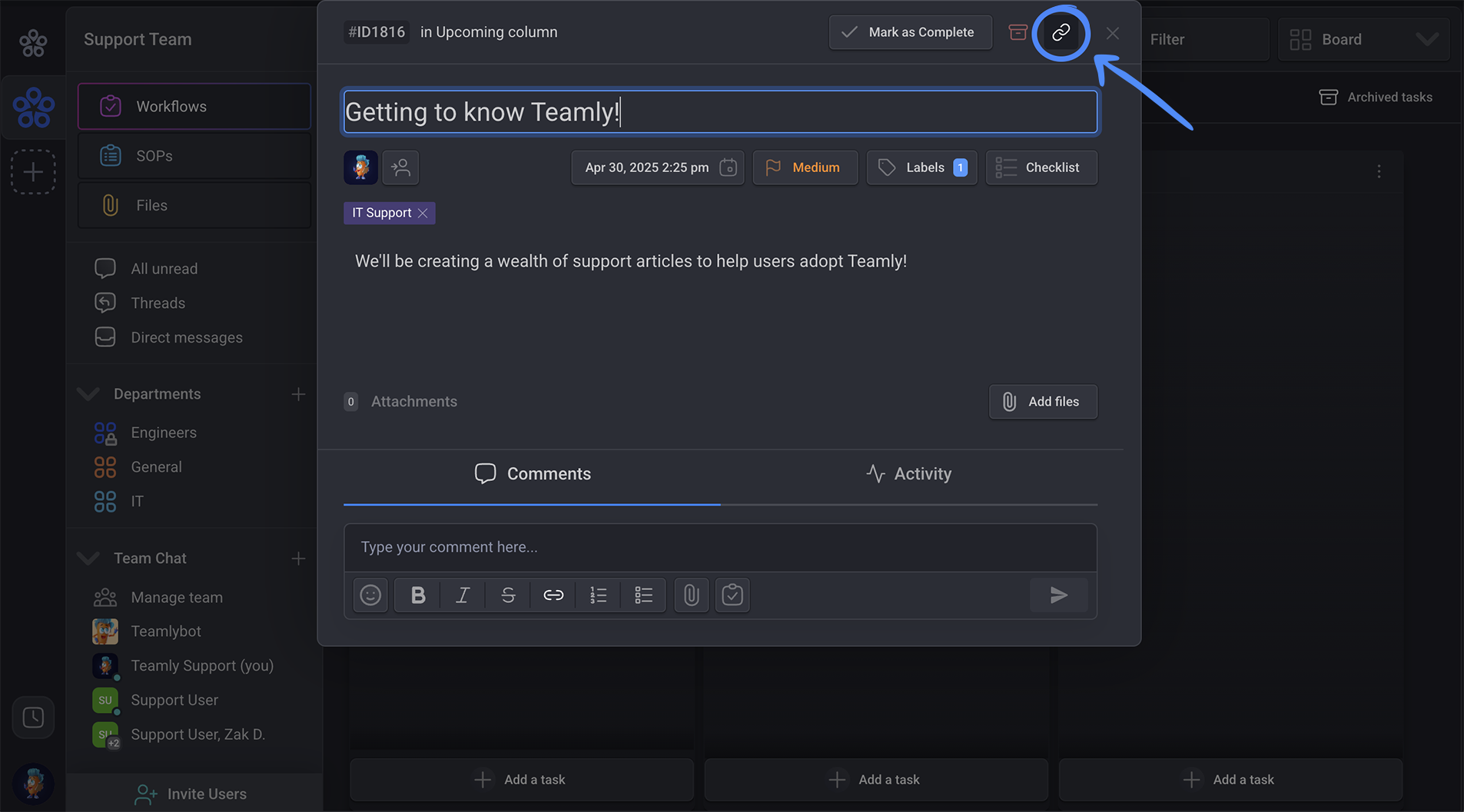Close the task dialog
Screen dimensions: 1464x812
point(1112,33)
